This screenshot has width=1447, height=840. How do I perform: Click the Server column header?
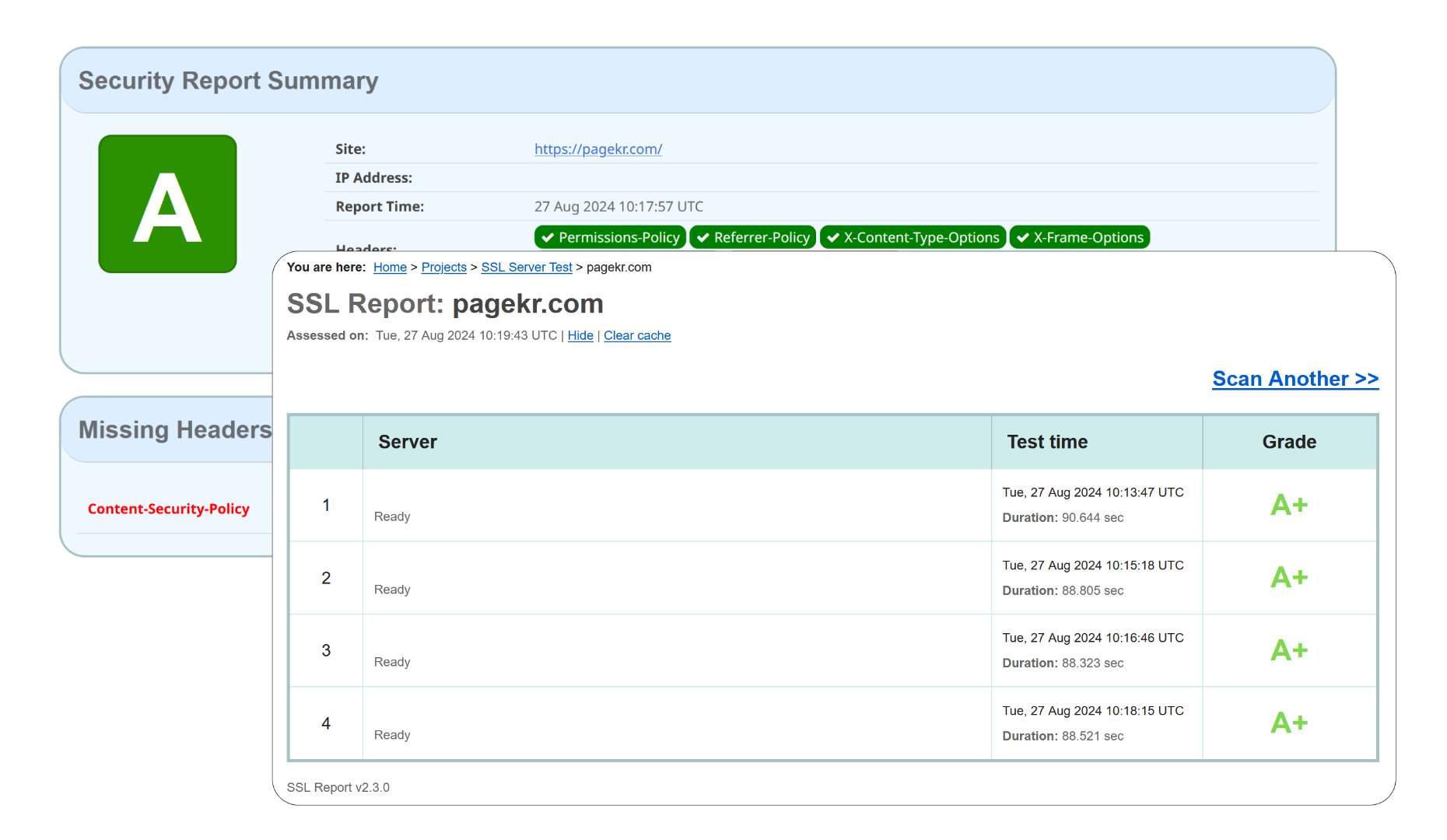point(408,442)
